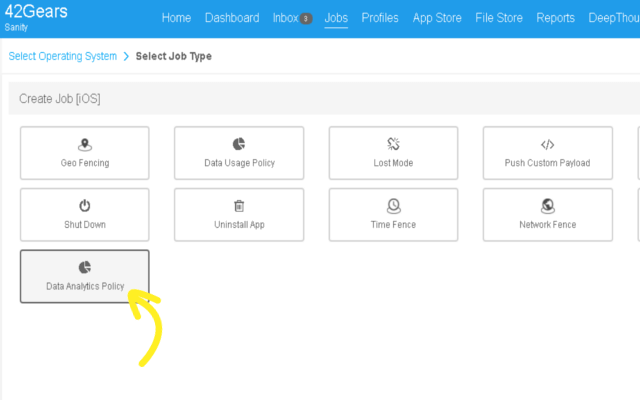Image resolution: width=640 pixels, height=400 pixels.
Task: Click the 42Gears logo
Action: click(x=36, y=11)
